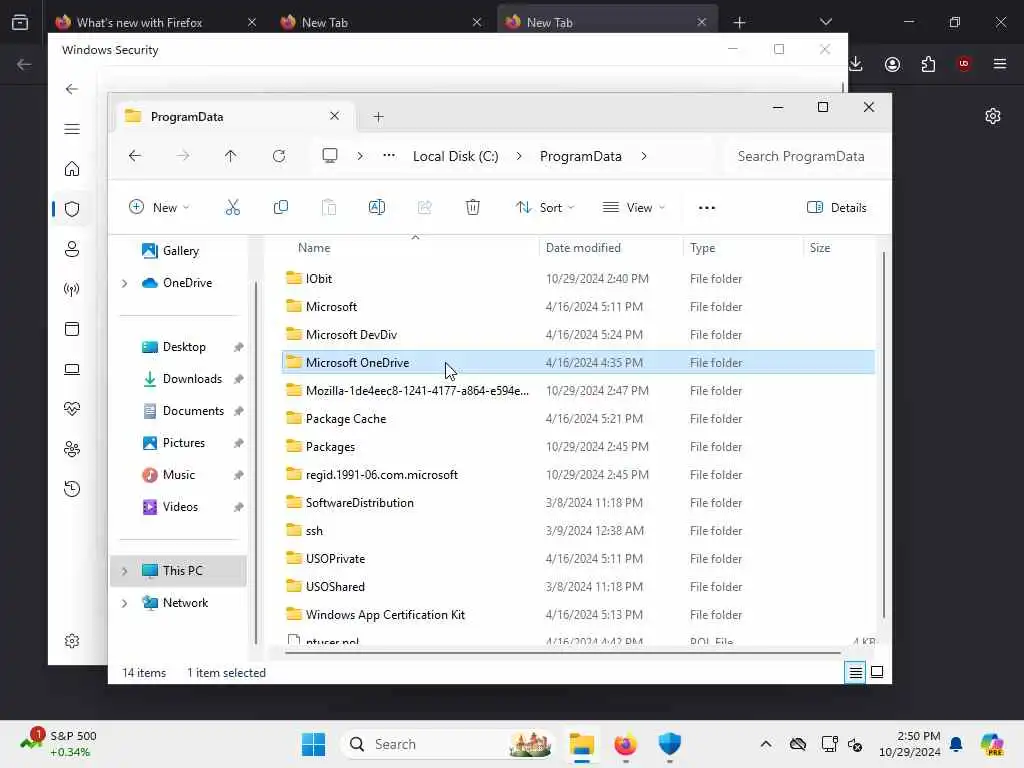Open Firefox extensions puzzle icon
Viewport: 1024px width, 768px height.
[x=928, y=64]
